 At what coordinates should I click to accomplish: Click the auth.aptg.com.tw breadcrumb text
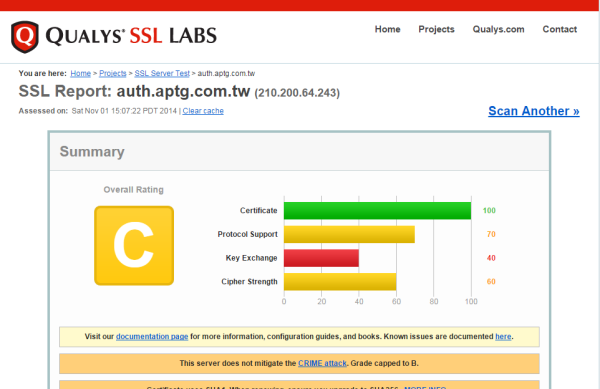click(x=226, y=73)
